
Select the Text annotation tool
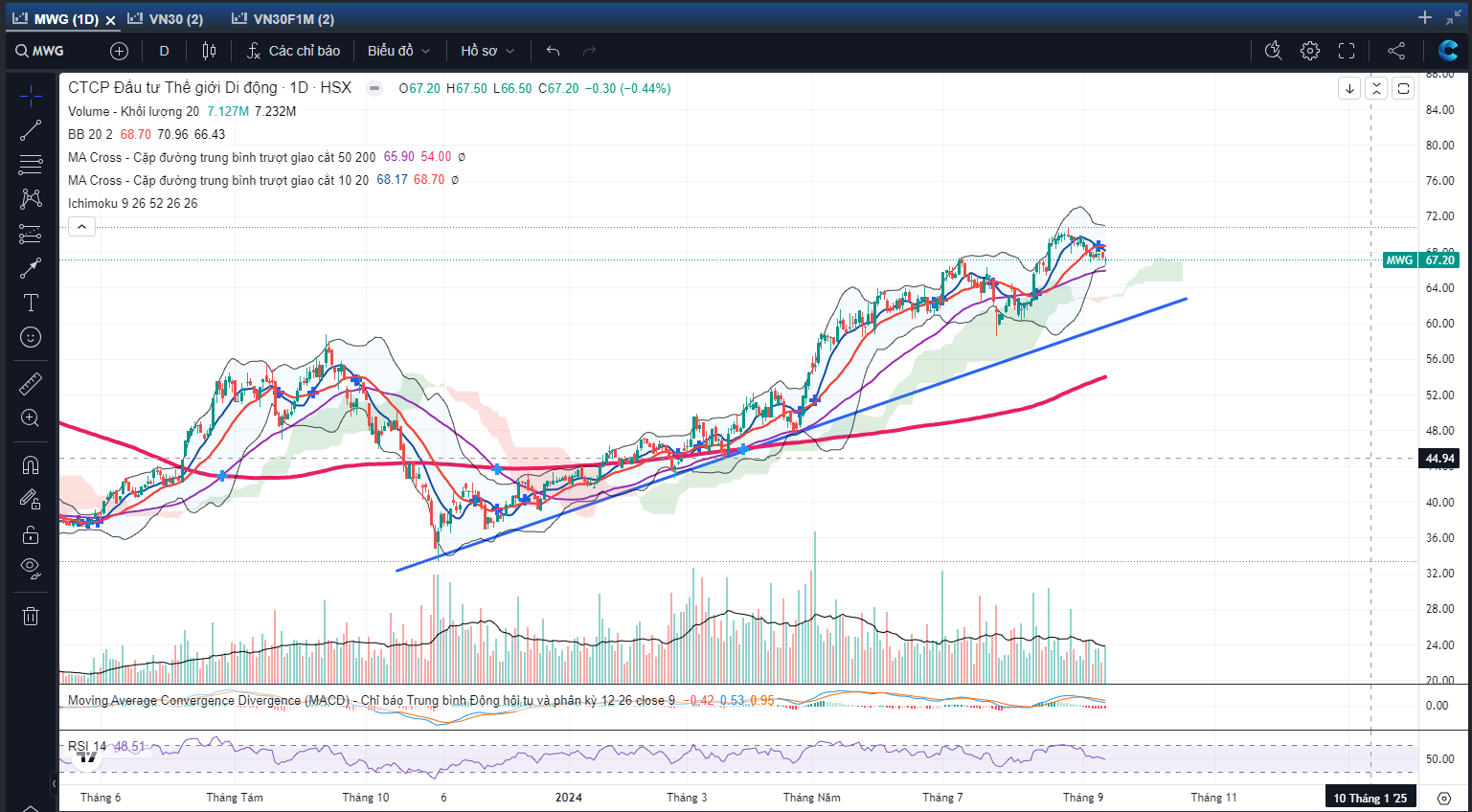coord(31,303)
